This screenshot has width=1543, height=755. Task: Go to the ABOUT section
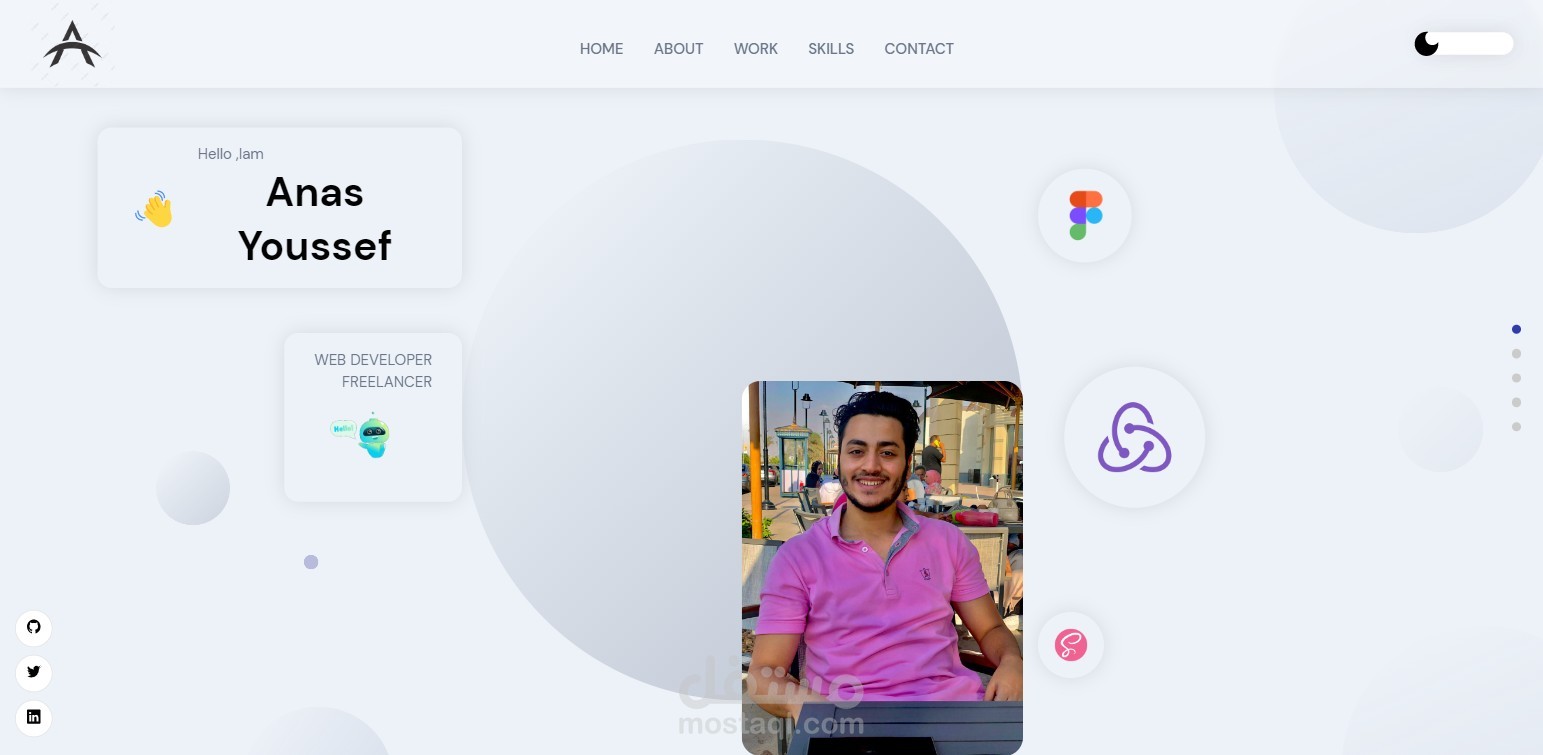click(x=678, y=49)
